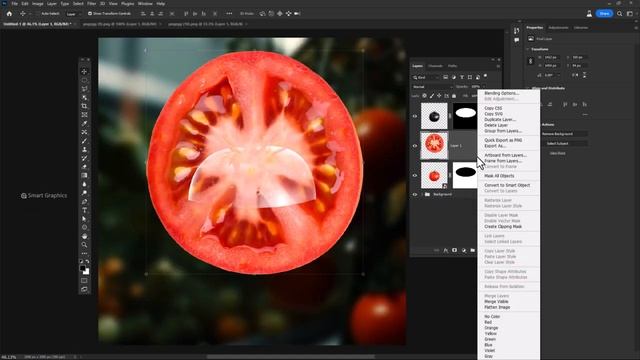Select the Pen tool
Image resolution: width=640 pixels, height=360 pixels.
[84, 201]
